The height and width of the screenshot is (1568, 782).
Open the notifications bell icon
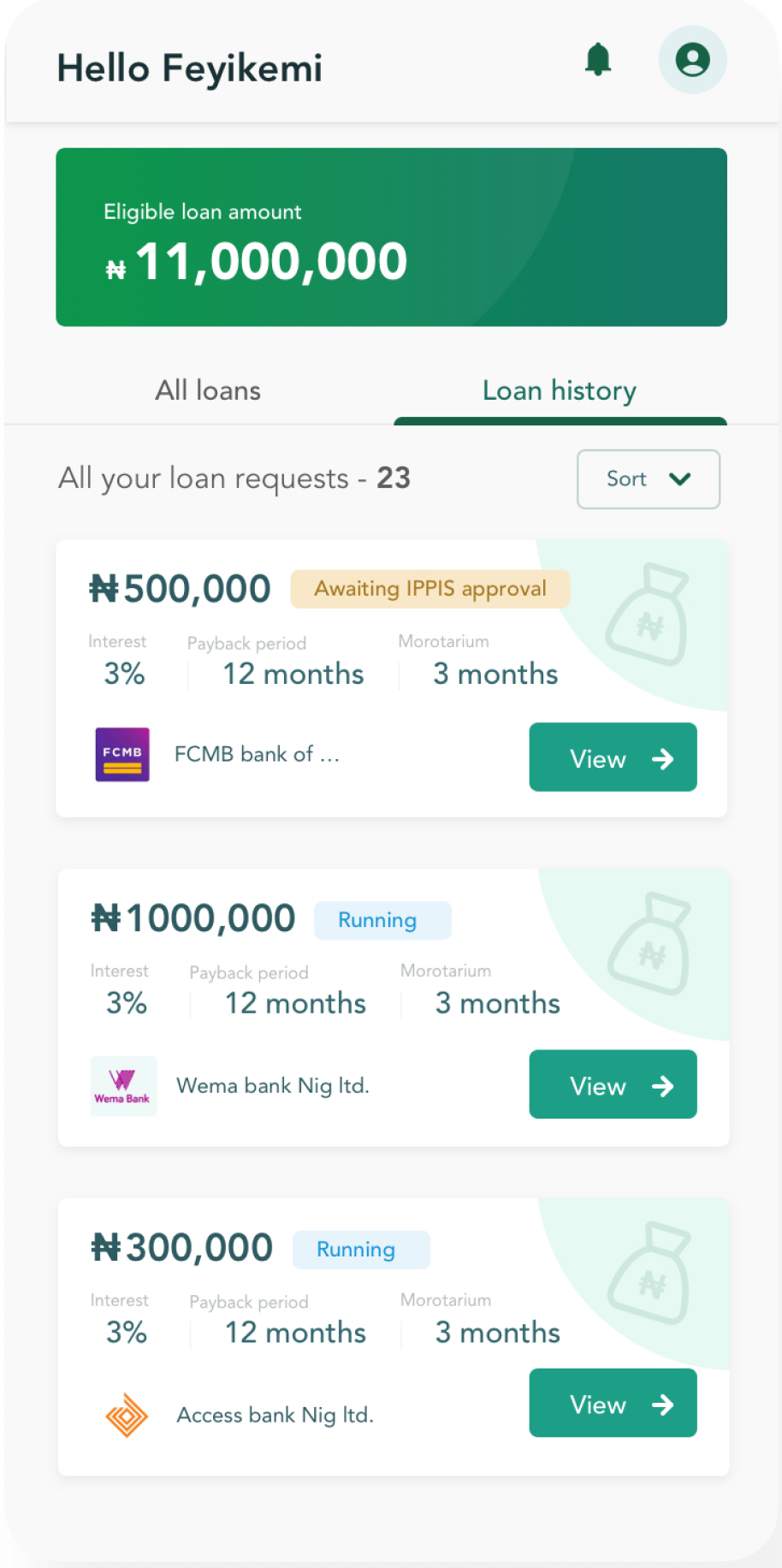click(598, 60)
